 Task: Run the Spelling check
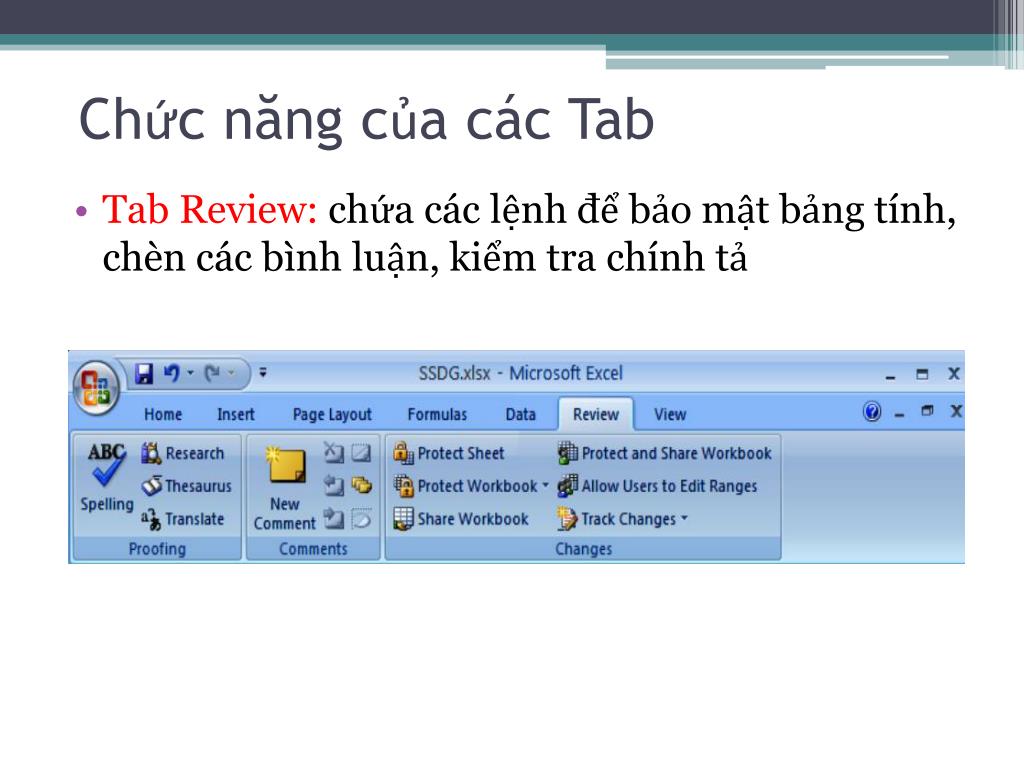click(106, 477)
